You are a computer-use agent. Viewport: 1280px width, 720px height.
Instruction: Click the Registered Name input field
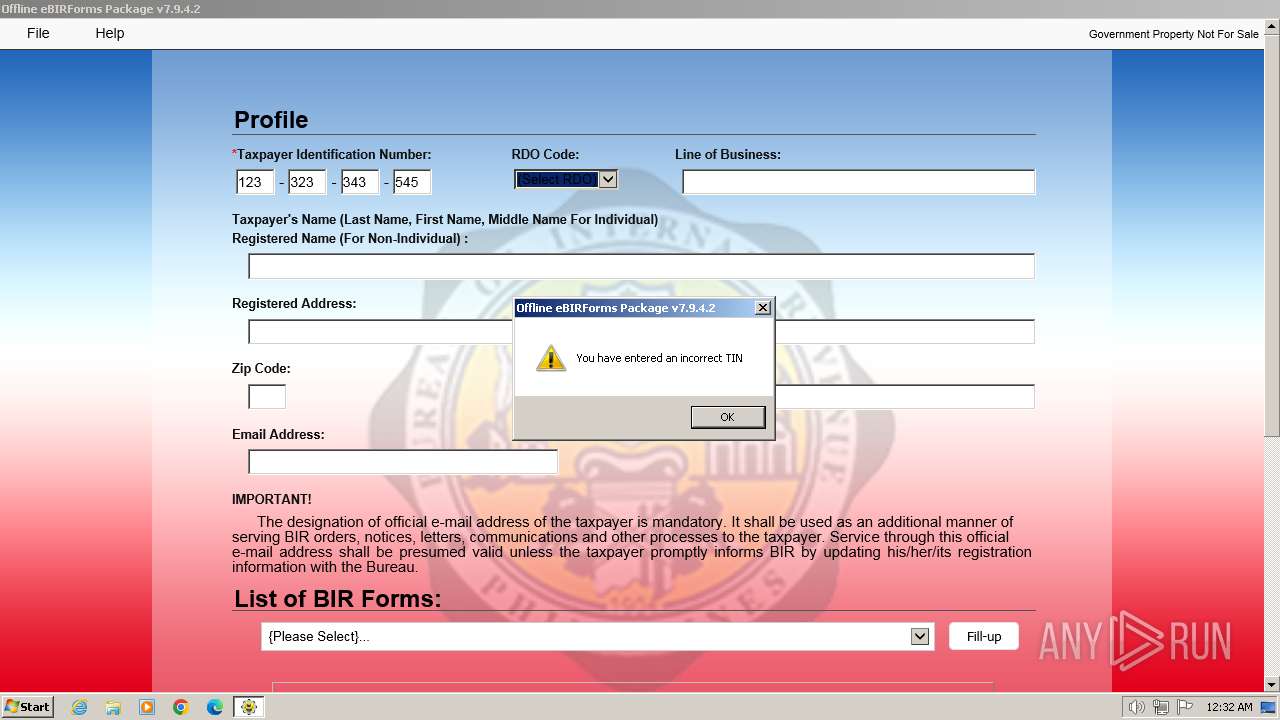pyautogui.click(x=641, y=266)
